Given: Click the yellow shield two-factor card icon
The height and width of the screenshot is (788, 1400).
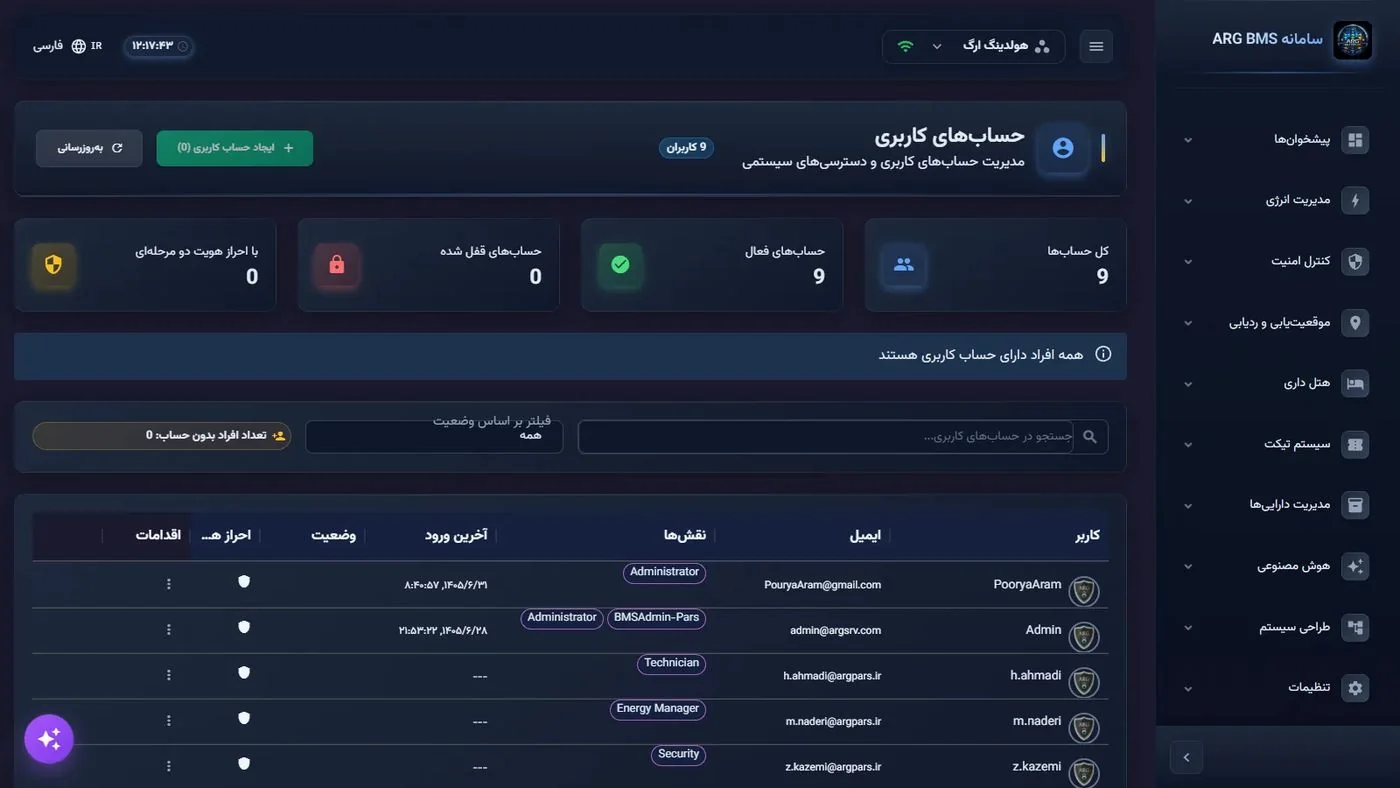Looking at the screenshot, I should (x=54, y=265).
